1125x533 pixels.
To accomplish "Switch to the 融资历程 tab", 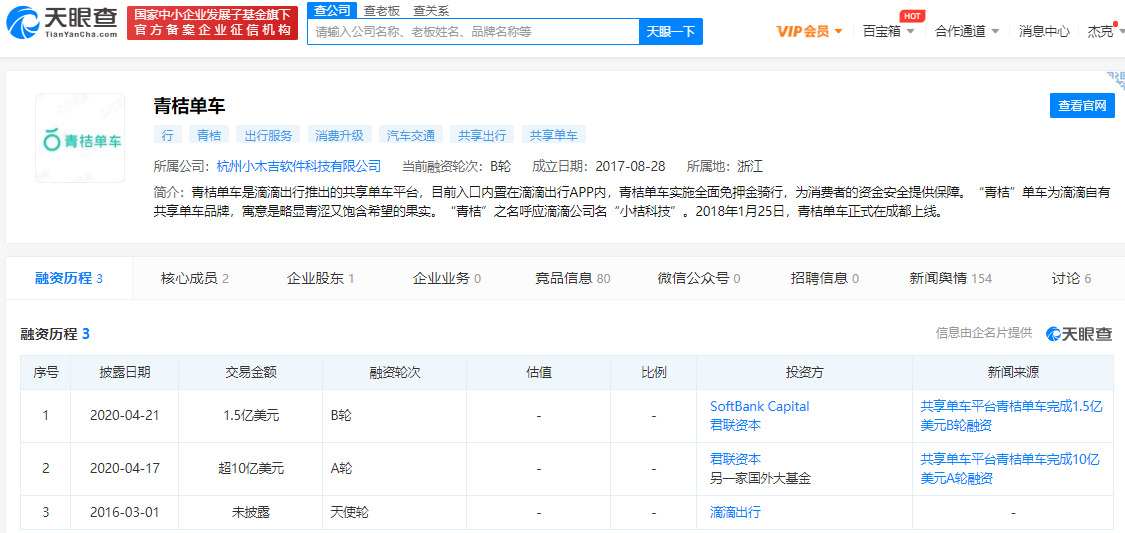I will pos(69,278).
